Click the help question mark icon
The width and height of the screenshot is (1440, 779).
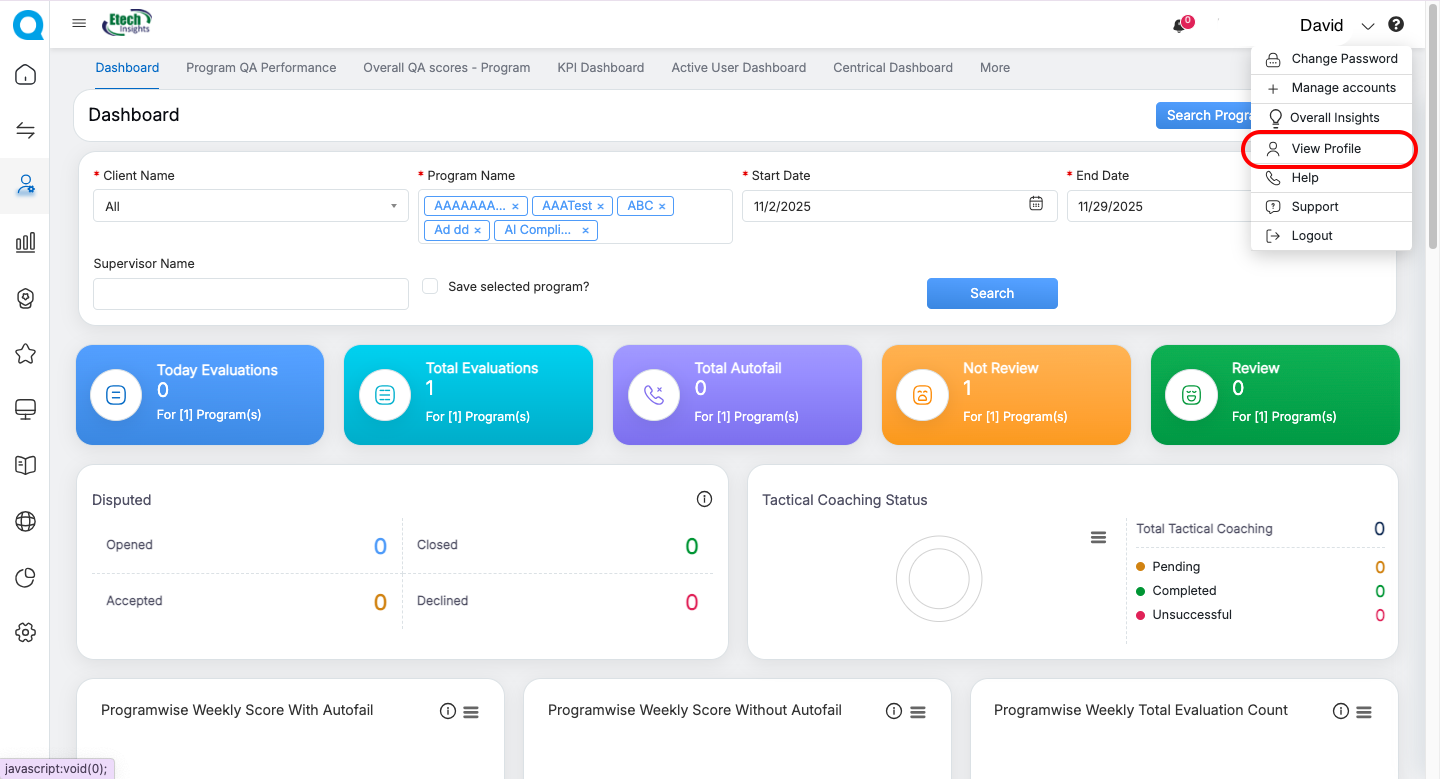click(x=1396, y=25)
